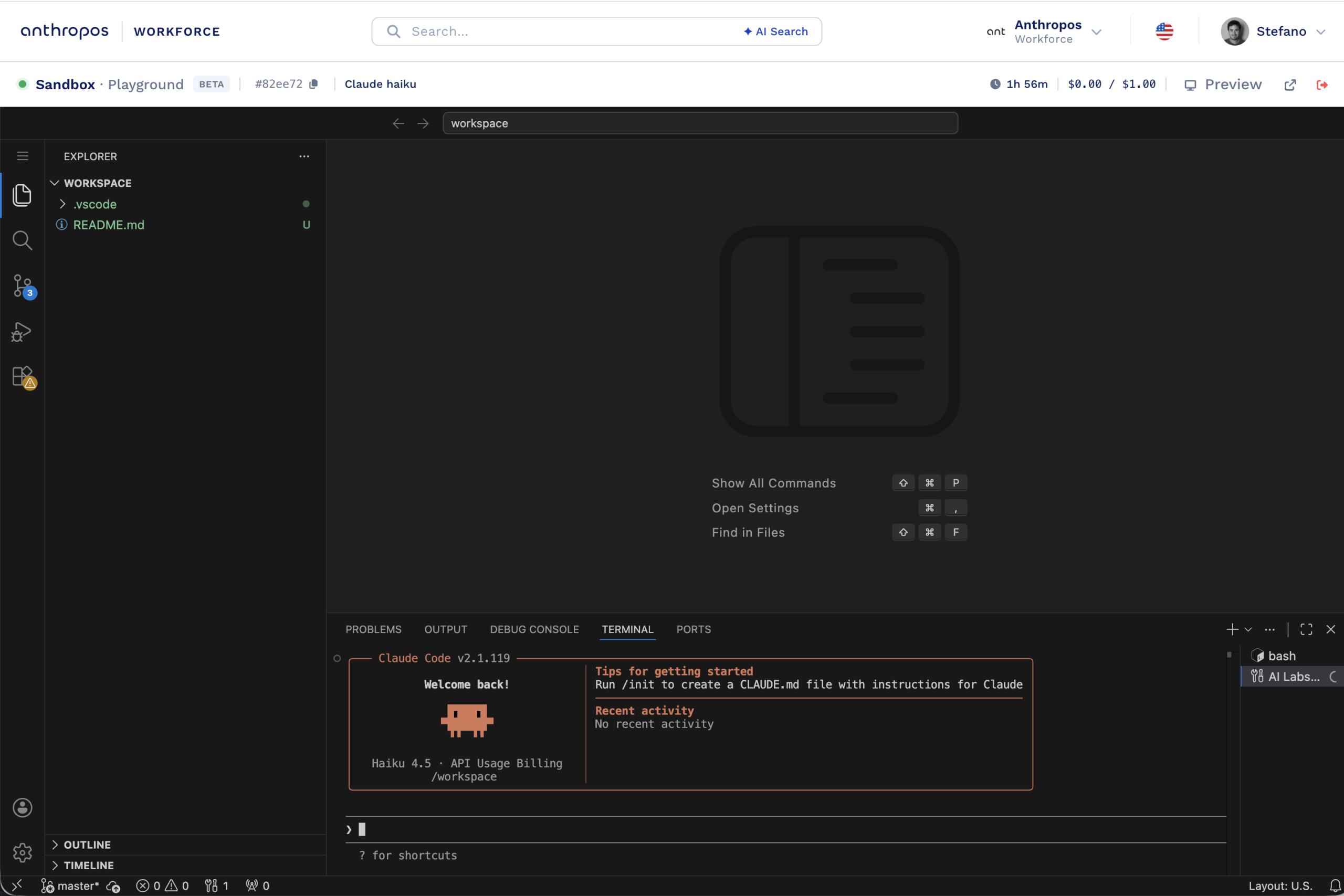Viewport: 1344px width, 896px height.
Task: Click the broadcast indicator showing 0
Action: (x=257, y=886)
